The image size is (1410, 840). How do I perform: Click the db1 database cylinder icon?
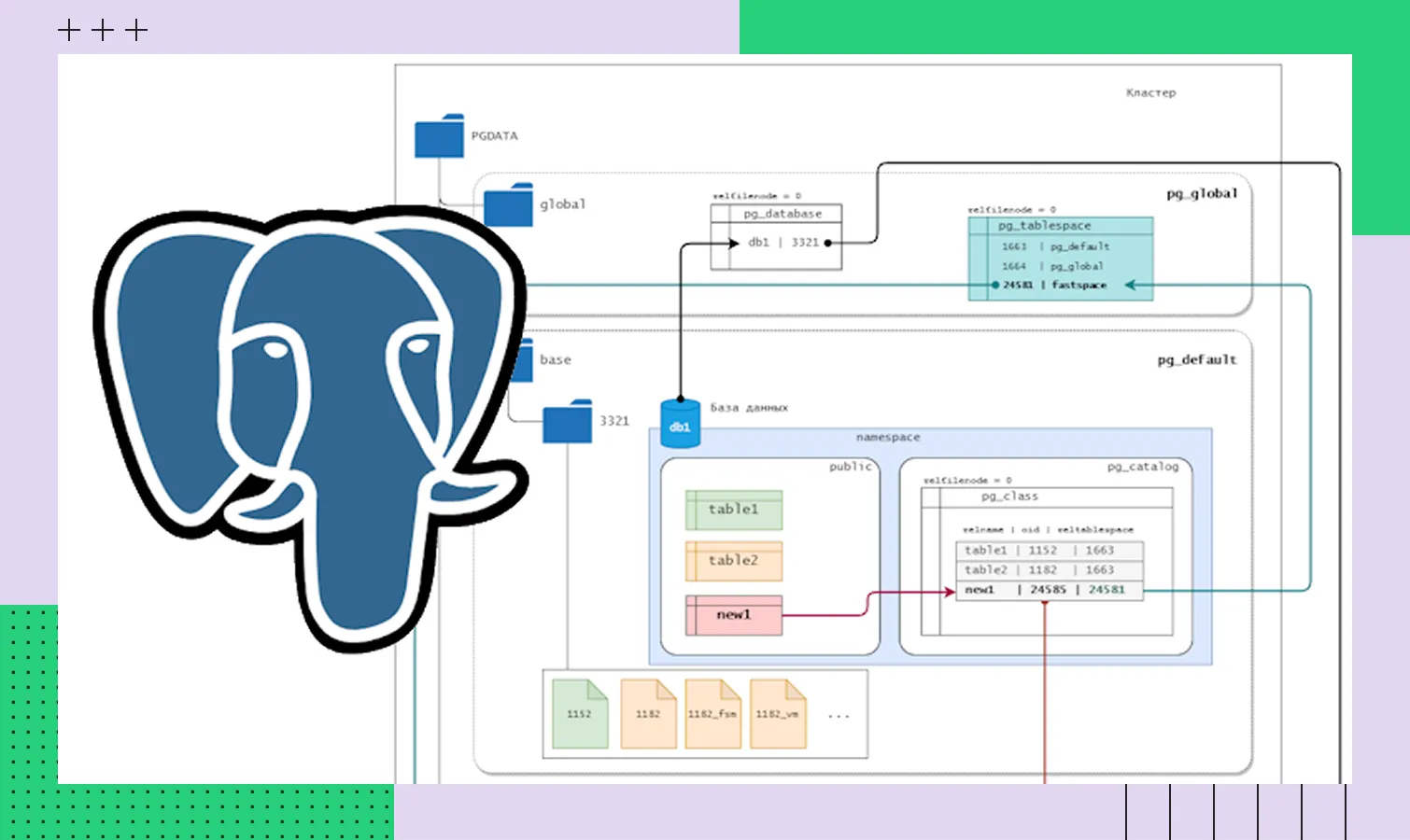[x=680, y=425]
